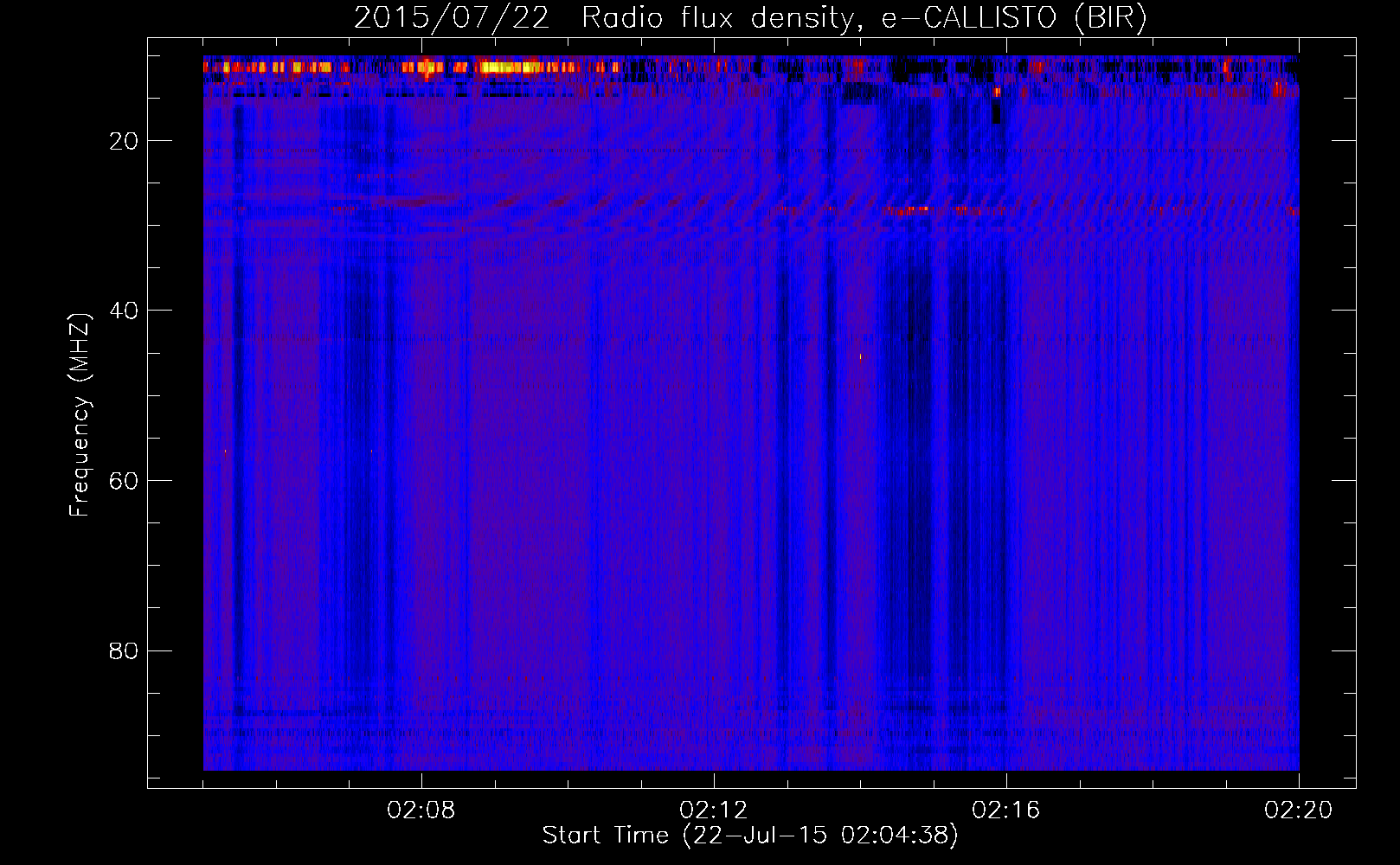This screenshot has width=1400, height=865.
Task: Click the 02:12 time axis label
Action: [714, 811]
